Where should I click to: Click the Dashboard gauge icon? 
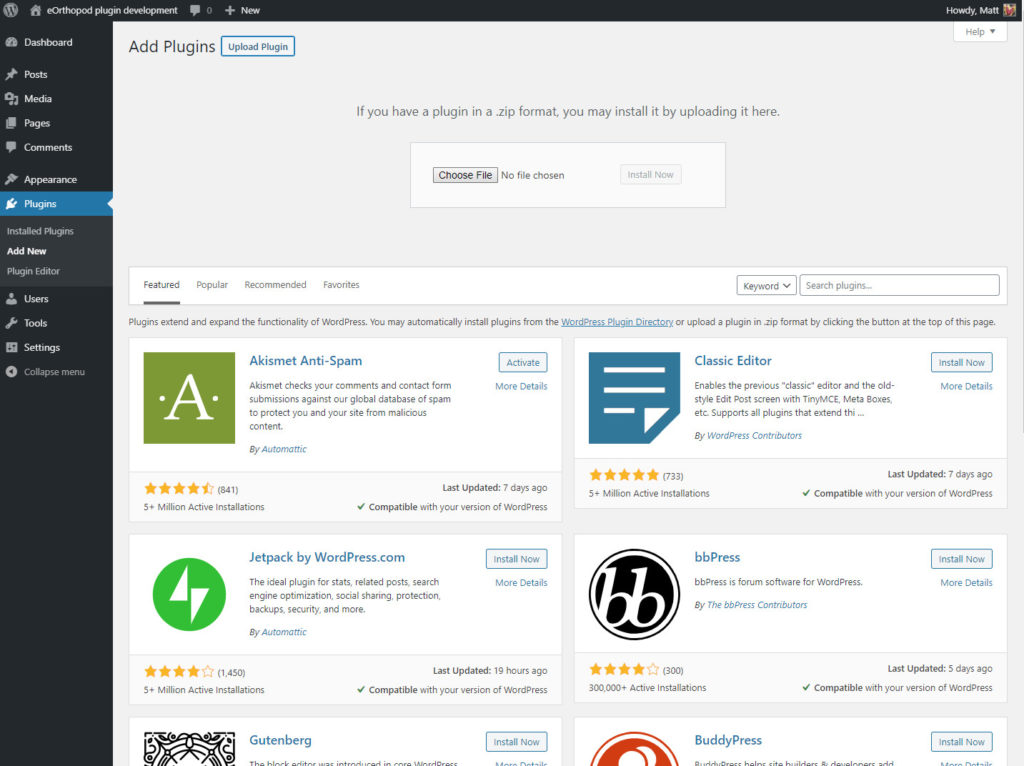(x=11, y=42)
